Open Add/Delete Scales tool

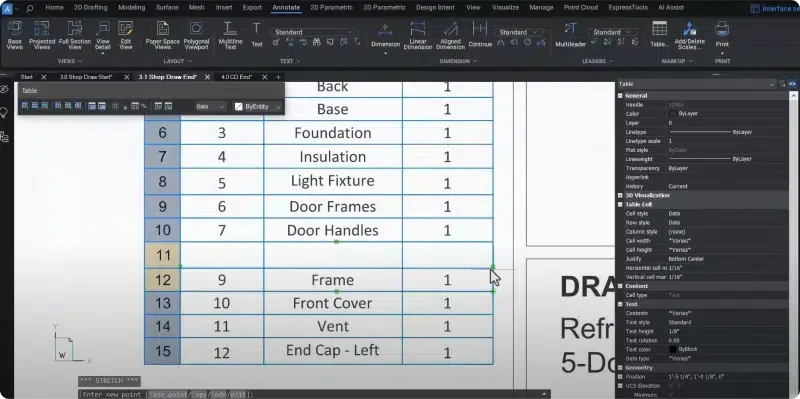pos(690,35)
